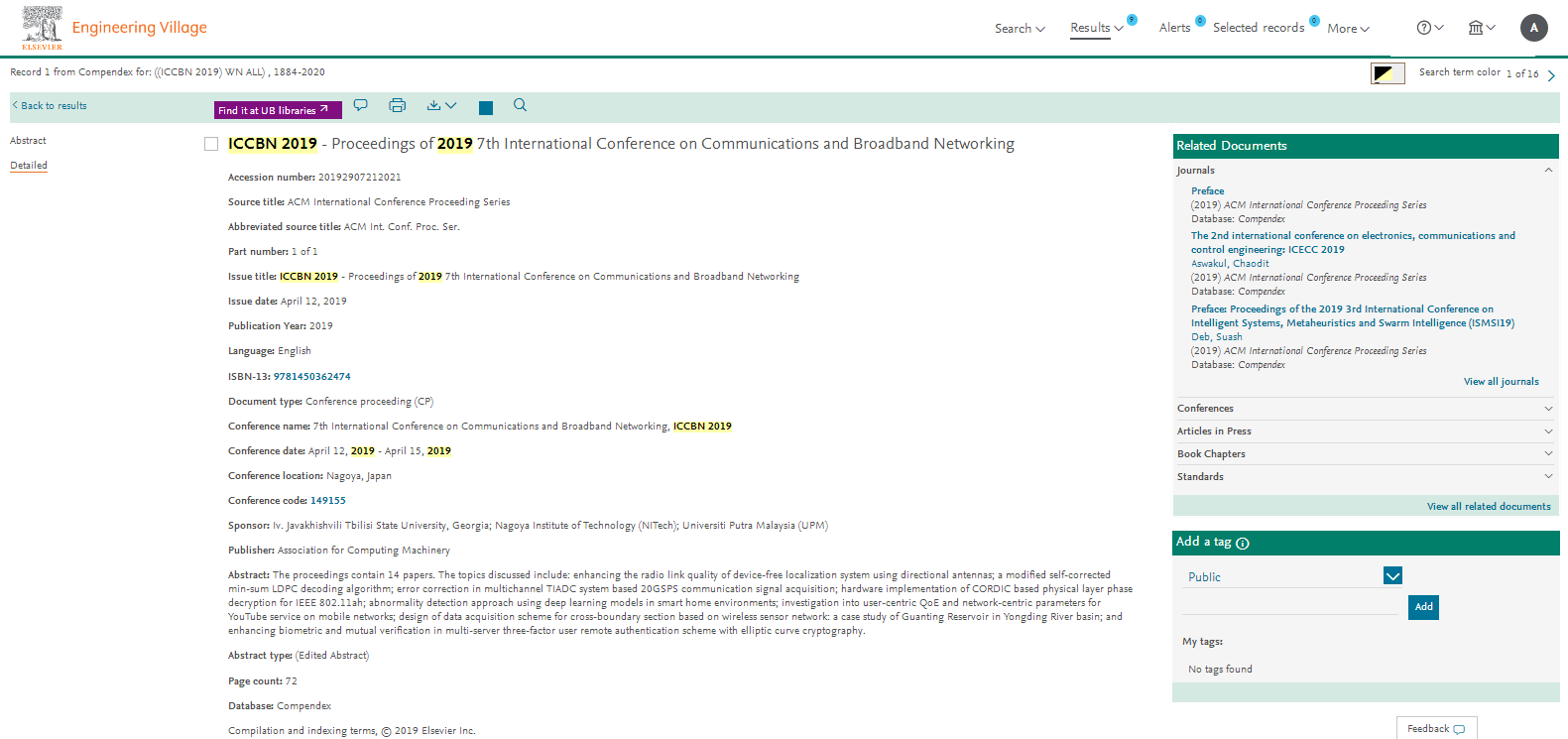Switch to the Abstract view tab
The width and height of the screenshot is (1568, 739).
point(28,141)
